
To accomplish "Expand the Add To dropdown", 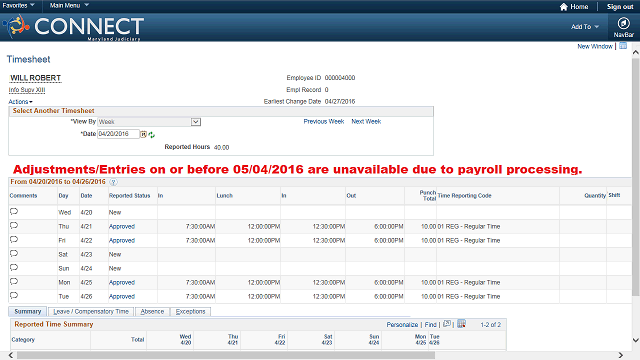I will pyautogui.click(x=585, y=27).
